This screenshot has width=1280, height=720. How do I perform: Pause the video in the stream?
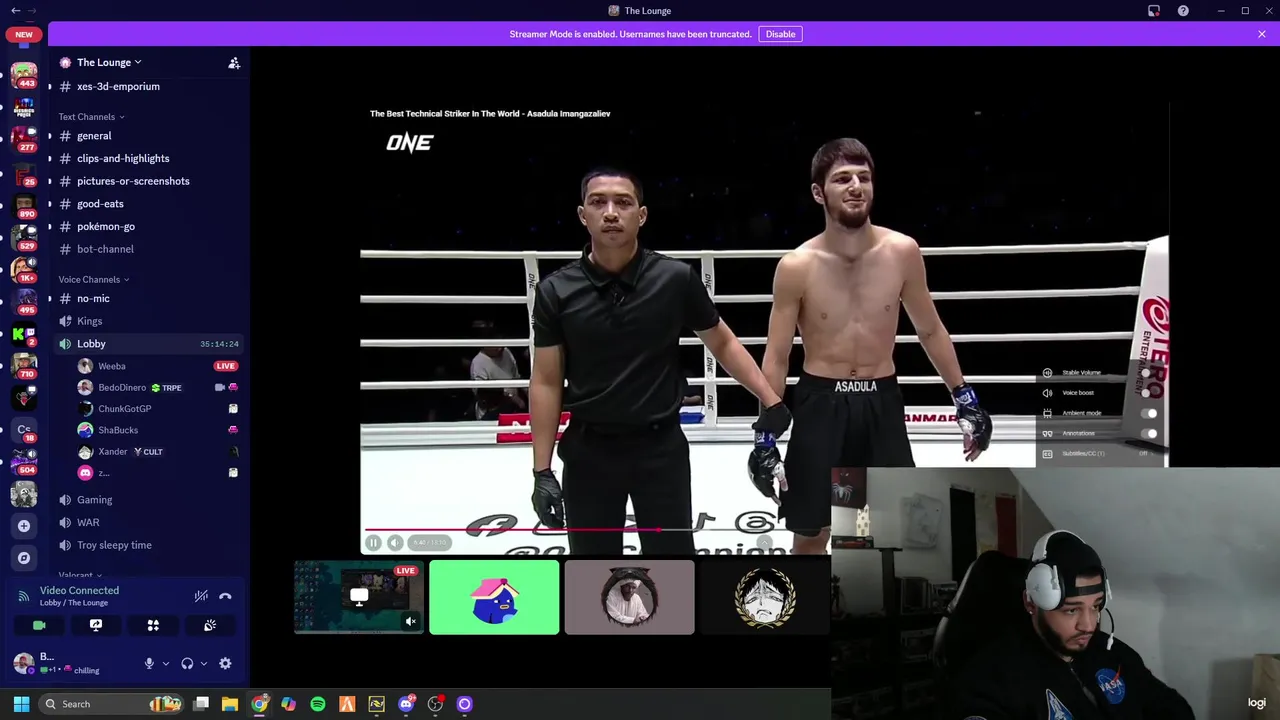click(x=373, y=542)
